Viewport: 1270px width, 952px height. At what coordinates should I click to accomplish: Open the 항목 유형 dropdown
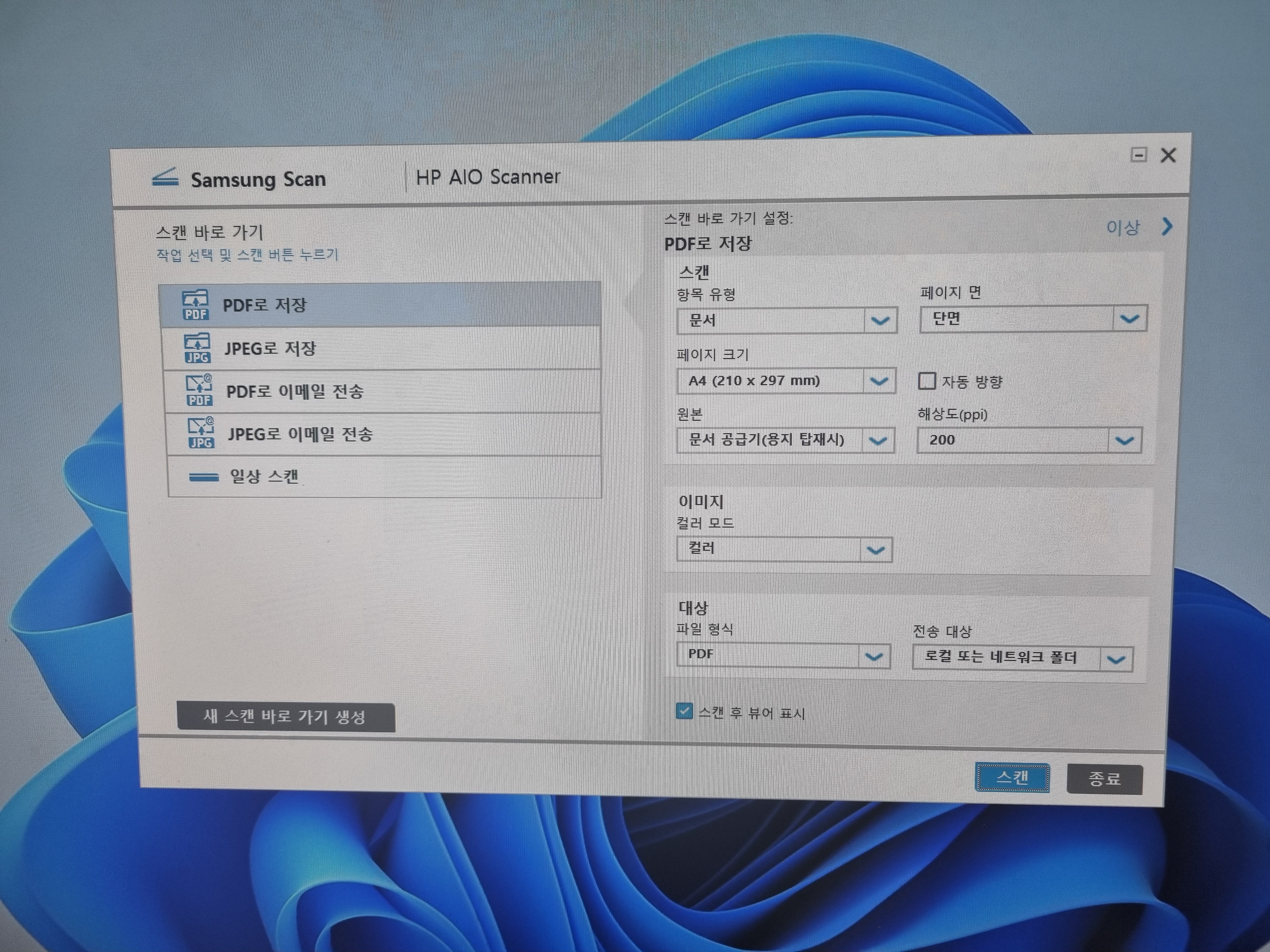tap(880, 321)
